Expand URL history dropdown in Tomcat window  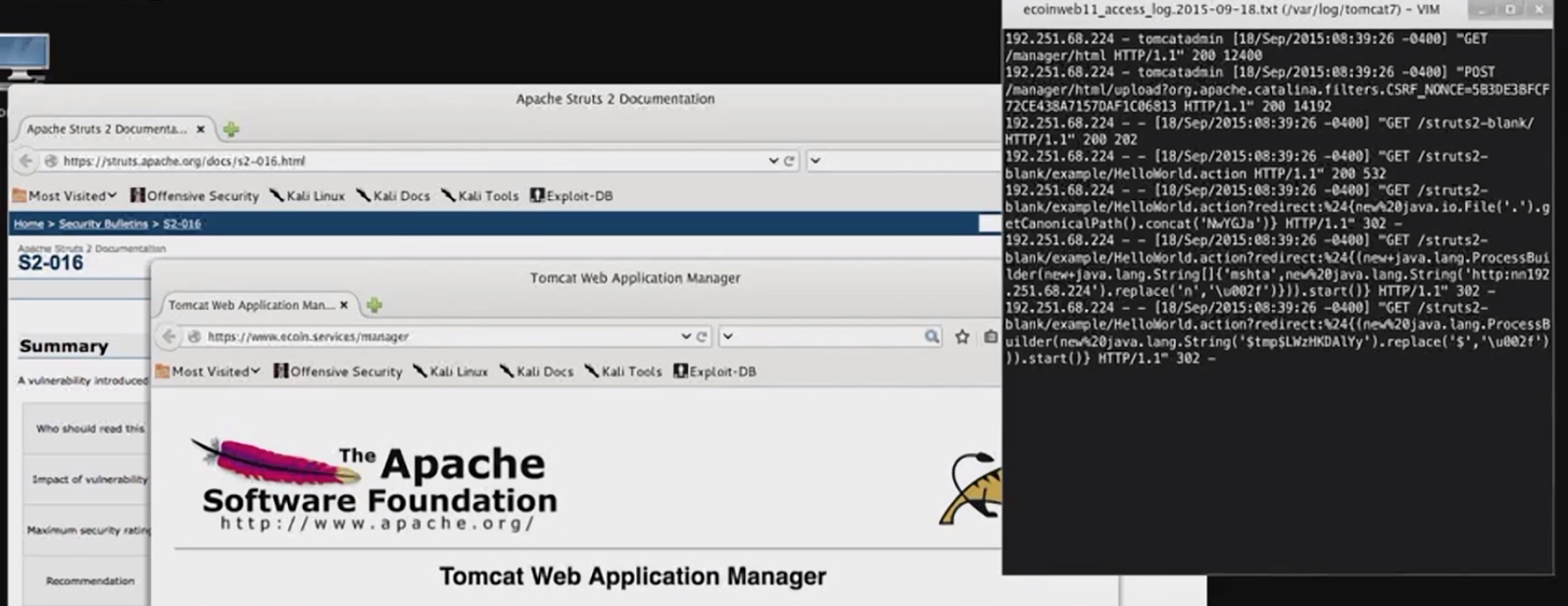[x=686, y=336]
